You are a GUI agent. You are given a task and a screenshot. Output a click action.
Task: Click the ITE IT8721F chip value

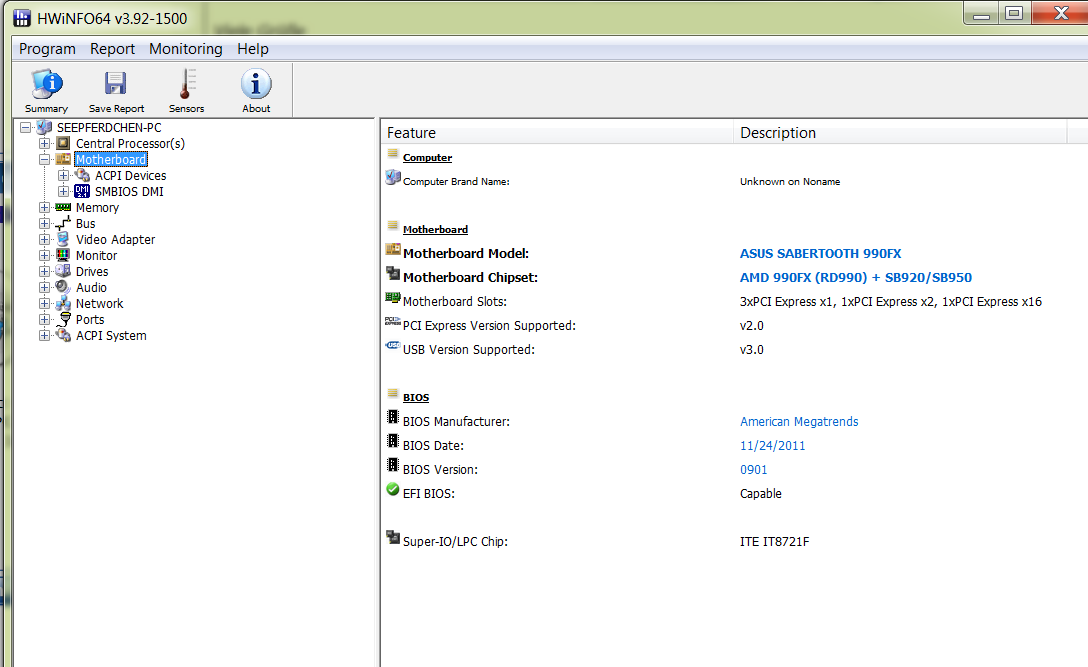click(774, 541)
